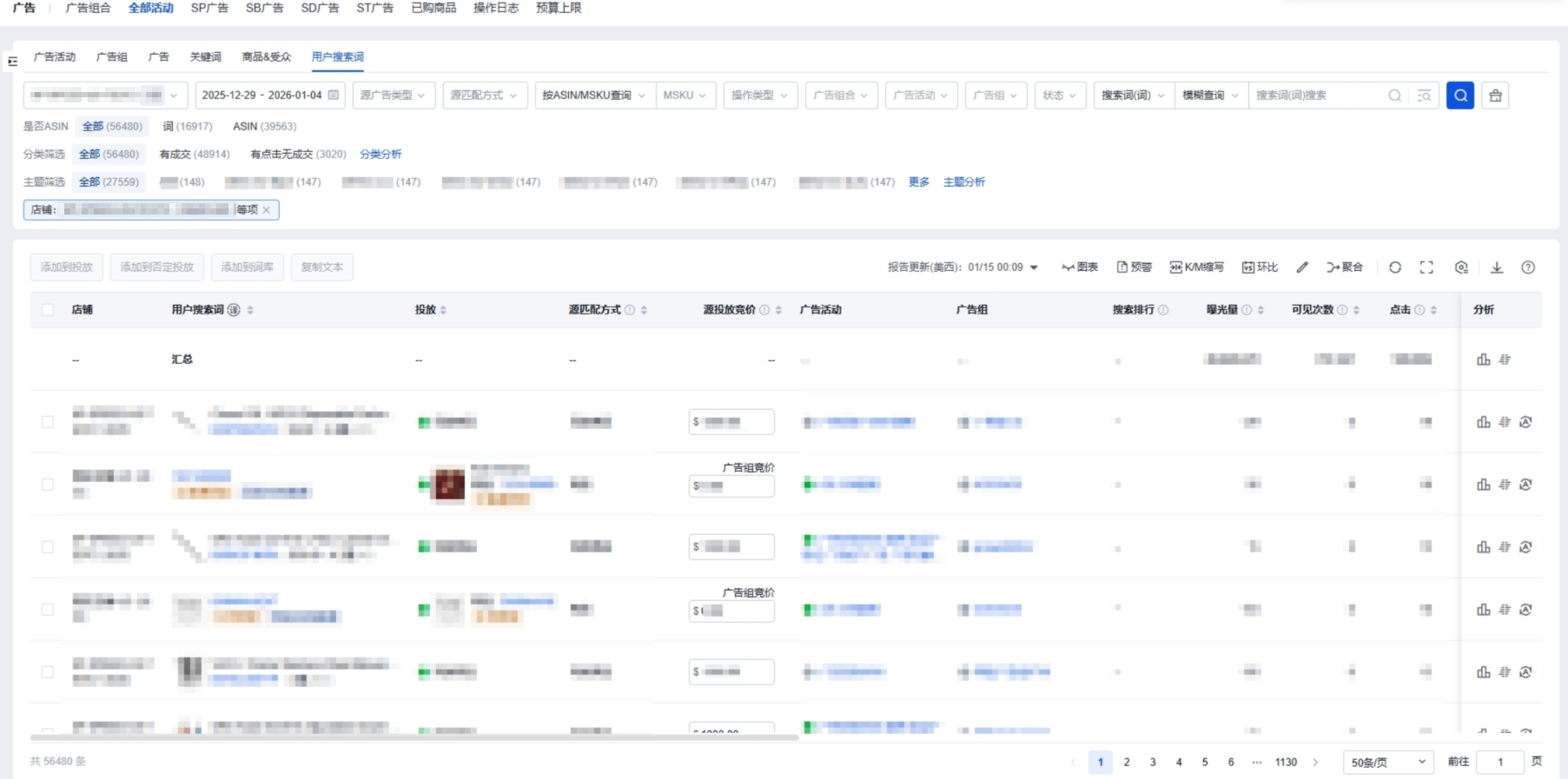Viewport: 1568px width, 779px height.
Task: Click the pencil edit icon
Action: tap(1302, 267)
